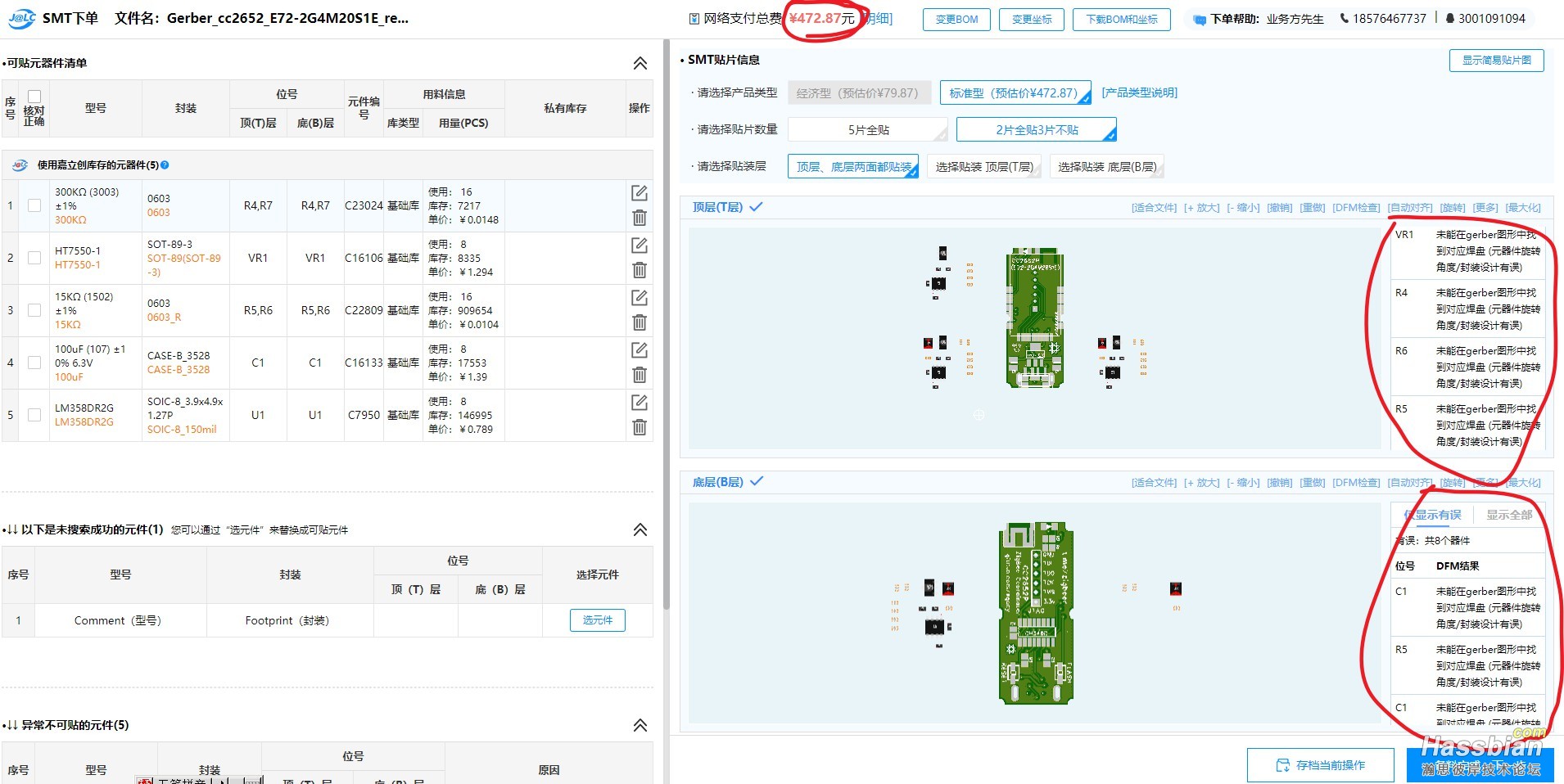The image size is (1564, 784).
Task: Click 撤销 in top layer toolbar
Action: coord(1280,208)
